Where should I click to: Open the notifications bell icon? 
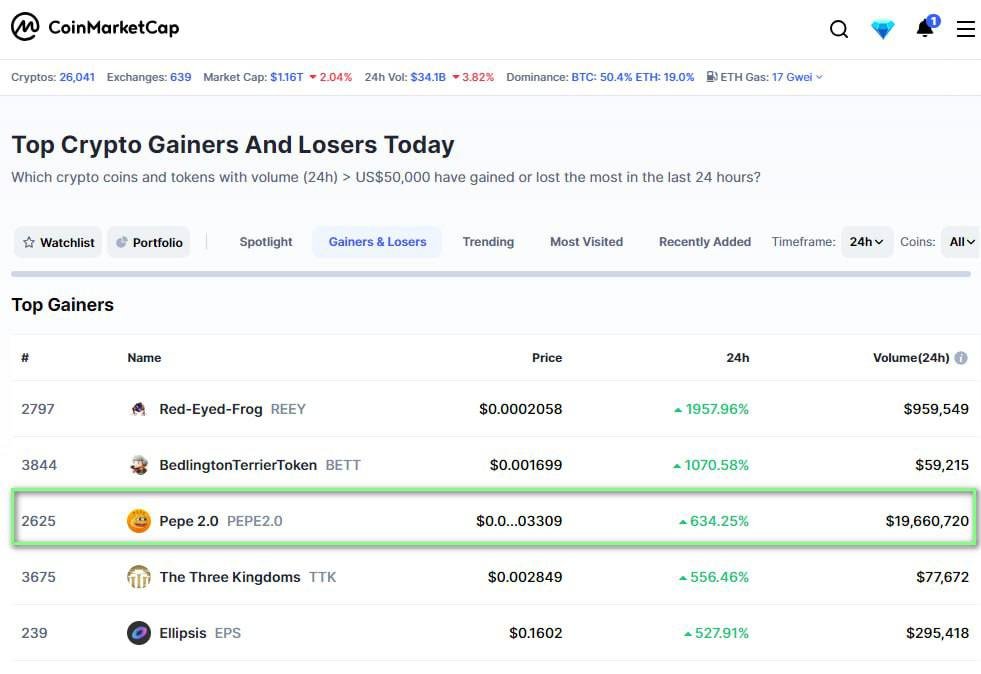pyautogui.click(x=925, y=28)
